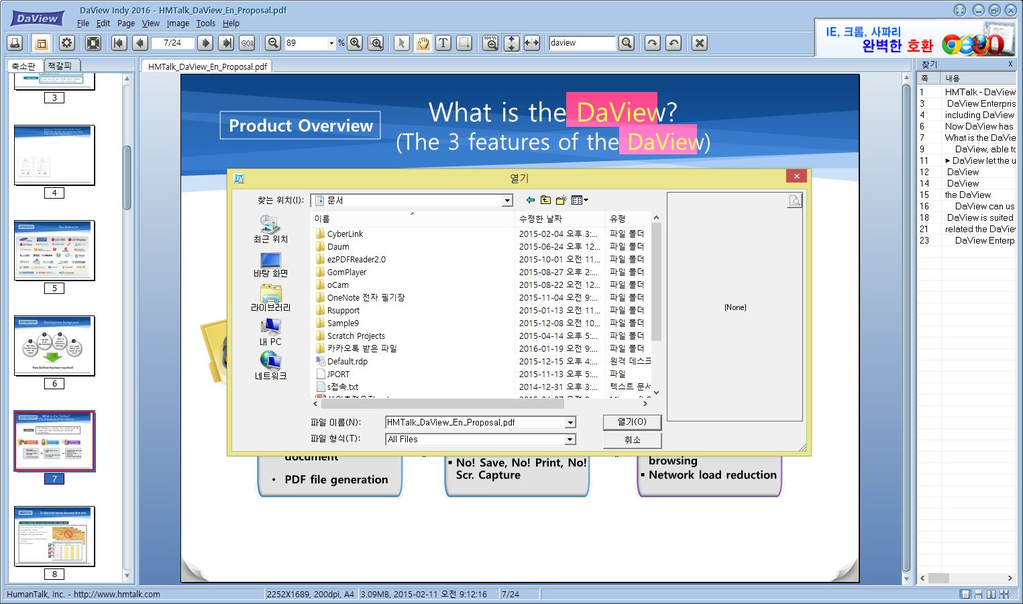Select page 5 thumbnail in the side panel
The height and width of the screenshot is (604, 1023).
tap(55, 250)
